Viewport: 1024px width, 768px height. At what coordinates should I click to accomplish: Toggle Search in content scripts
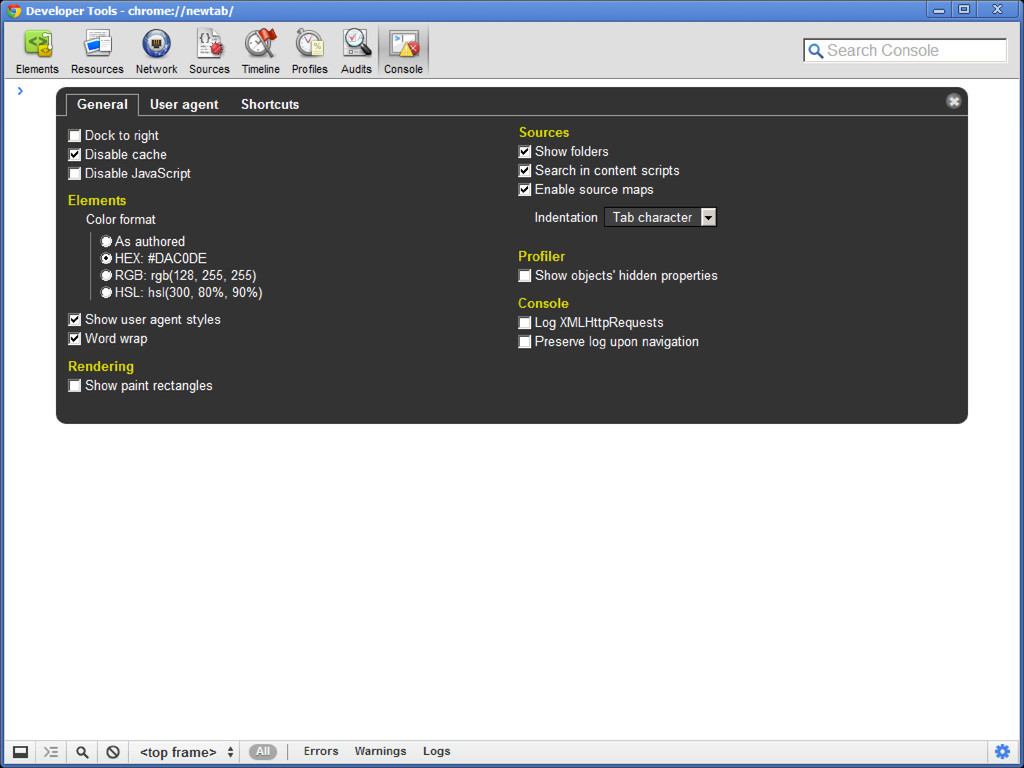[x=524, y=170]
